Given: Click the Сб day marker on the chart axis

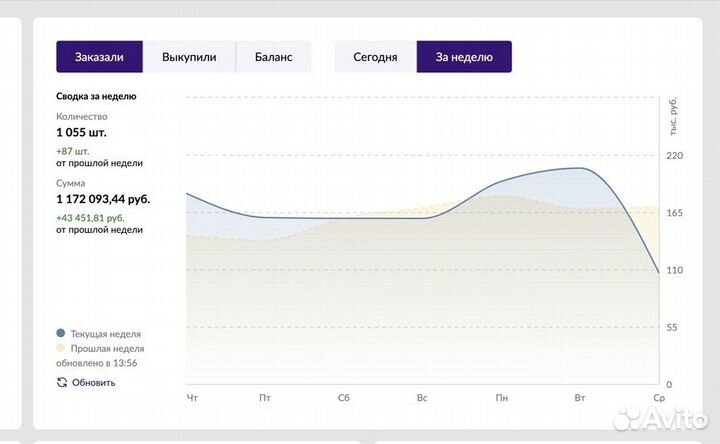Looking at the screenshot, I should point(344,398).
